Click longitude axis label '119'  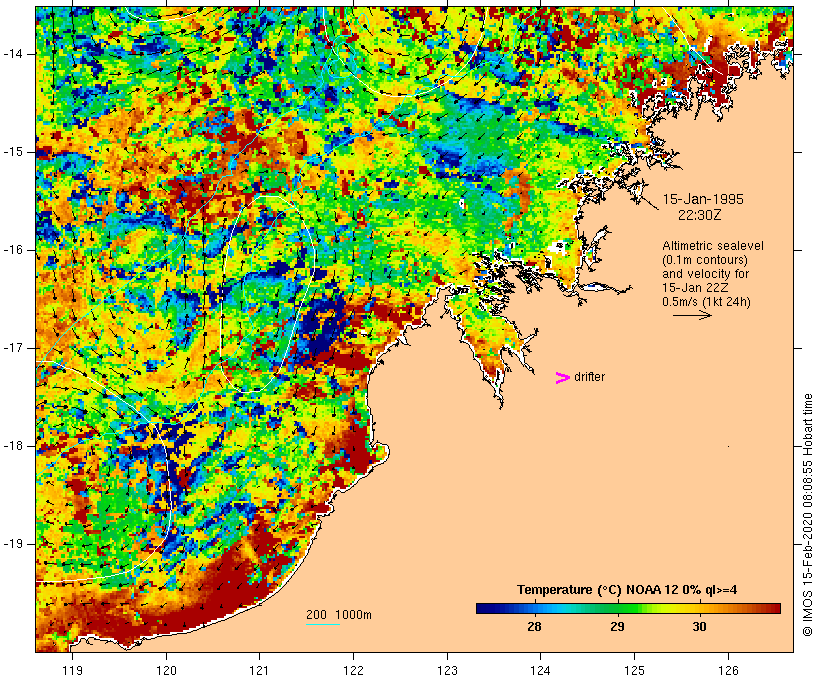pos(73,670)
